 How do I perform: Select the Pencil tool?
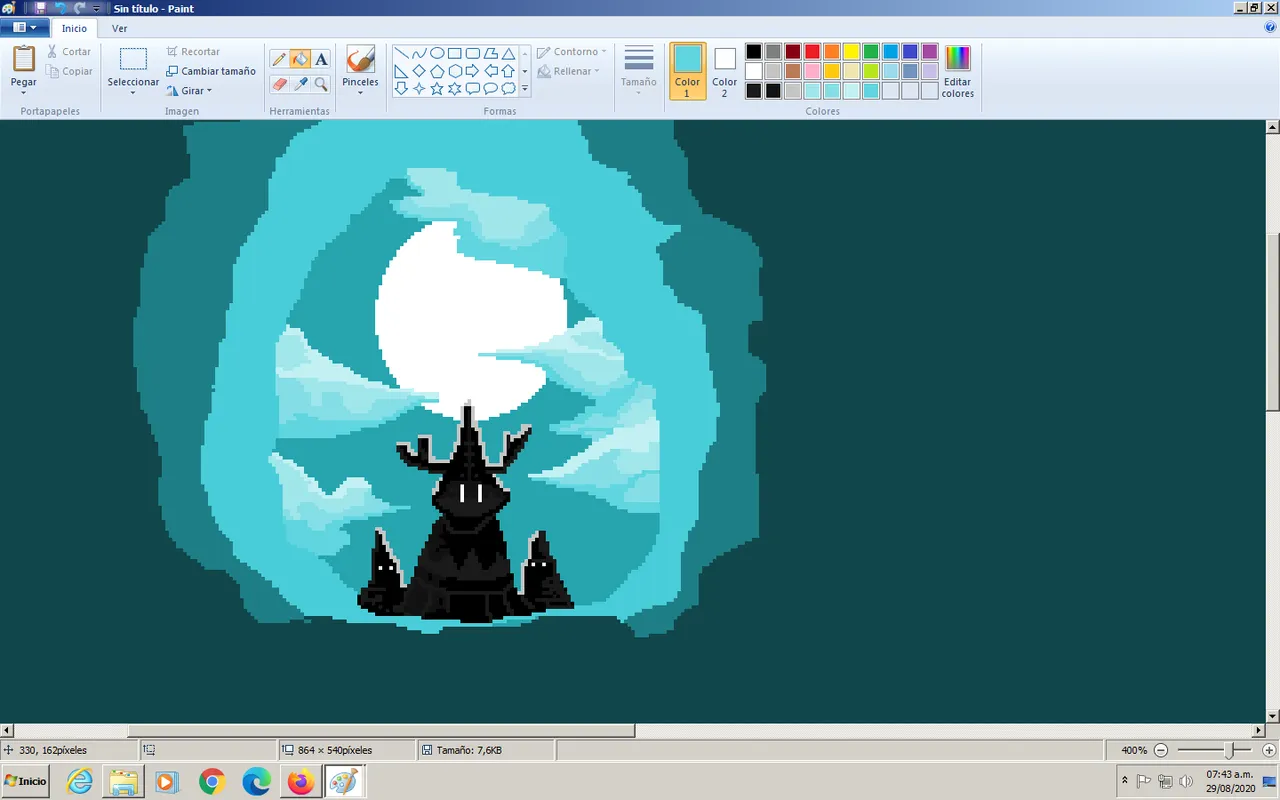[279, 59]
